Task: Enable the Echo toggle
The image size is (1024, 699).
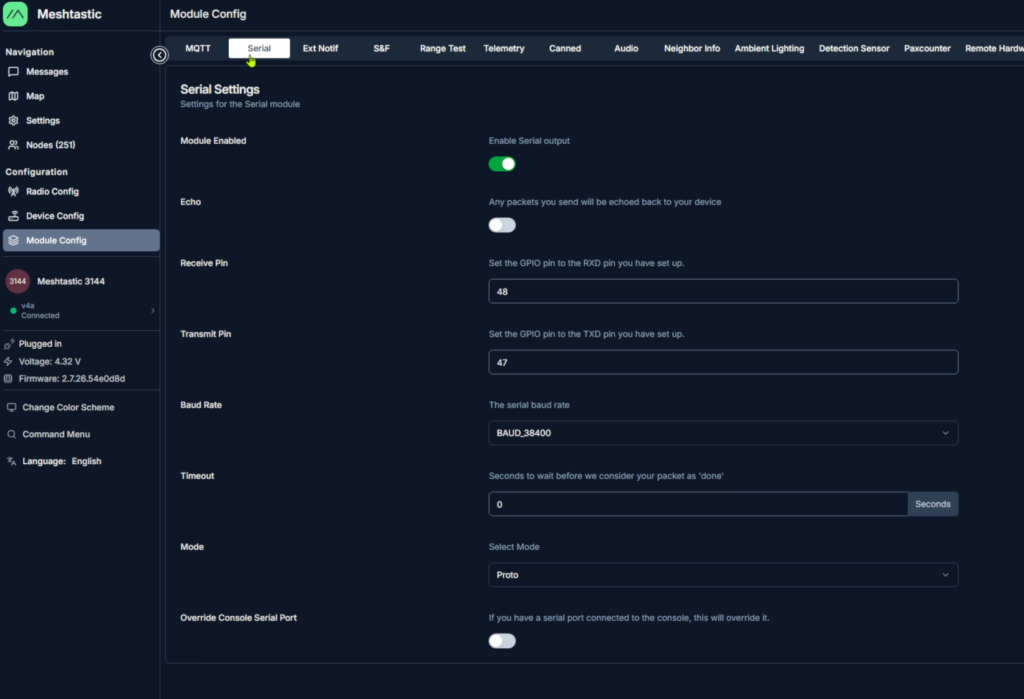Action: 502,225
